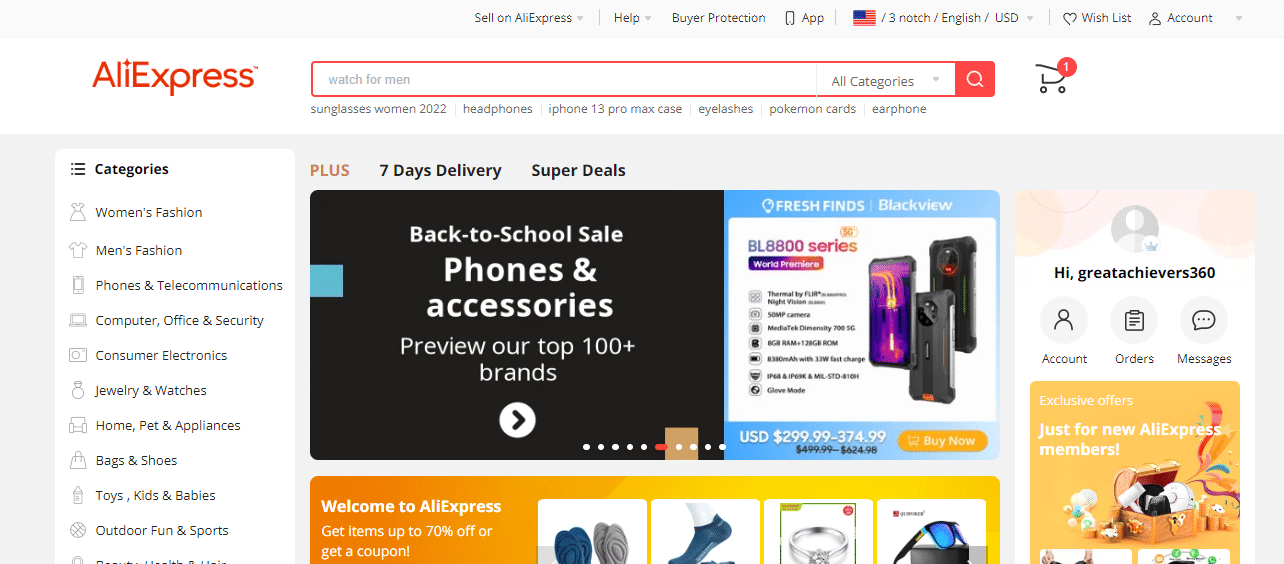Click the Buy Now button on Blackview ad
Viewport: 1284px width, 564px height.
pos(942,440)
